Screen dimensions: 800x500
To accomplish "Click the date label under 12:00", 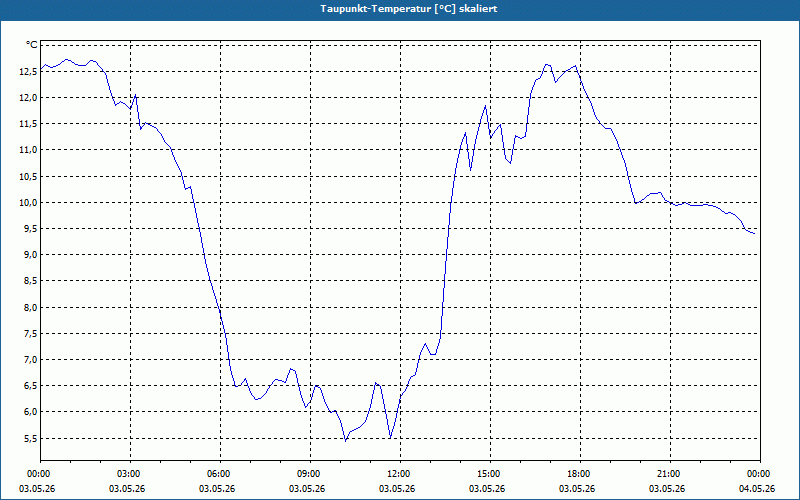I will coord(397,489).
